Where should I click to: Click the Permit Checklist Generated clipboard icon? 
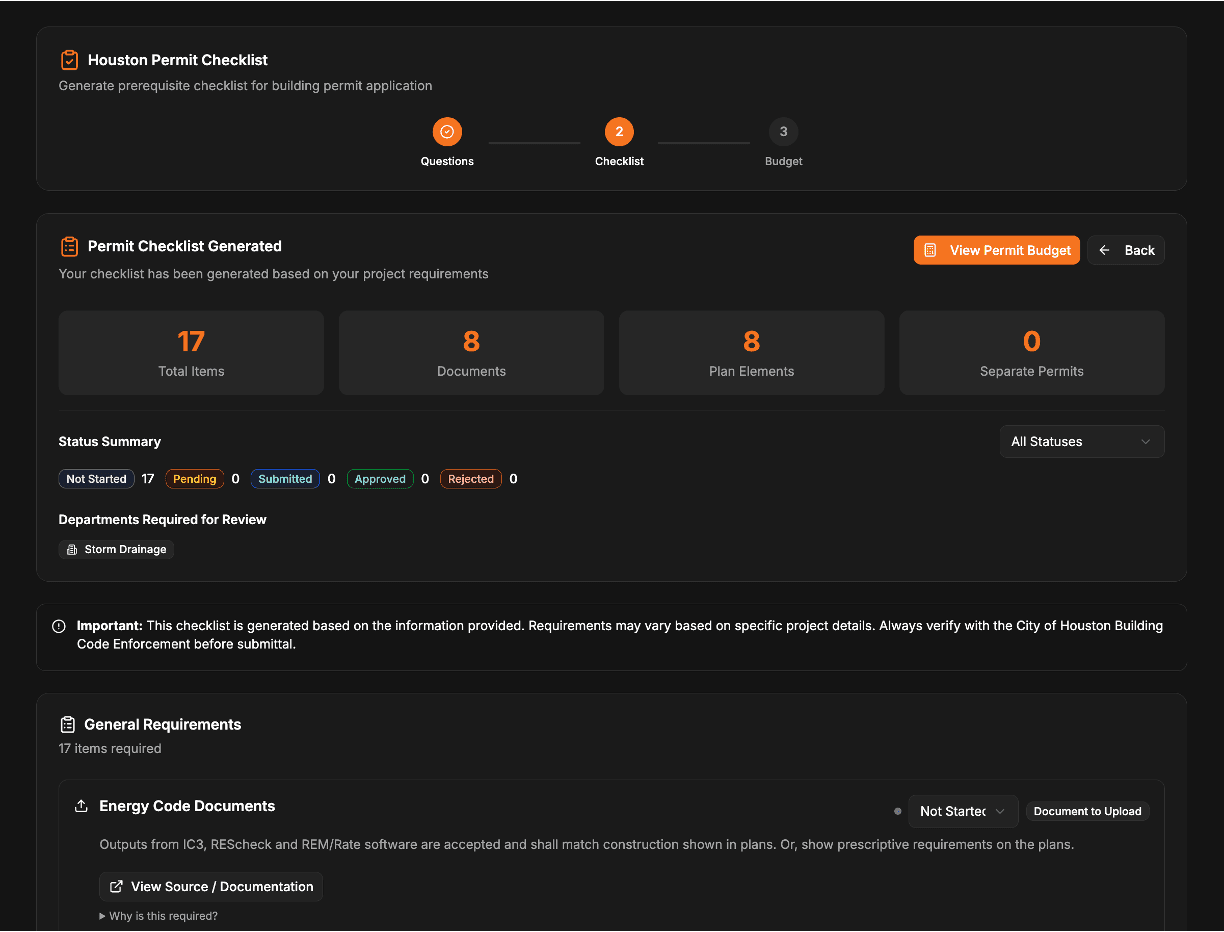point(69,246)
